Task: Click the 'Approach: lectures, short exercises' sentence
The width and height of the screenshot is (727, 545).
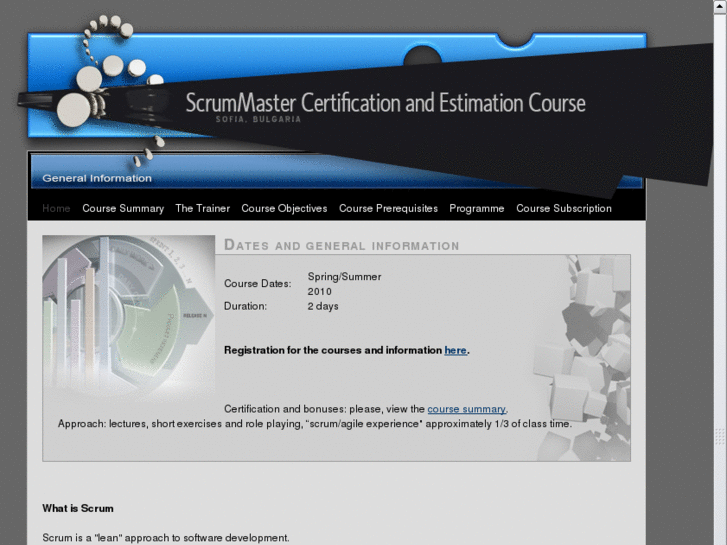Action: point(314,424)
